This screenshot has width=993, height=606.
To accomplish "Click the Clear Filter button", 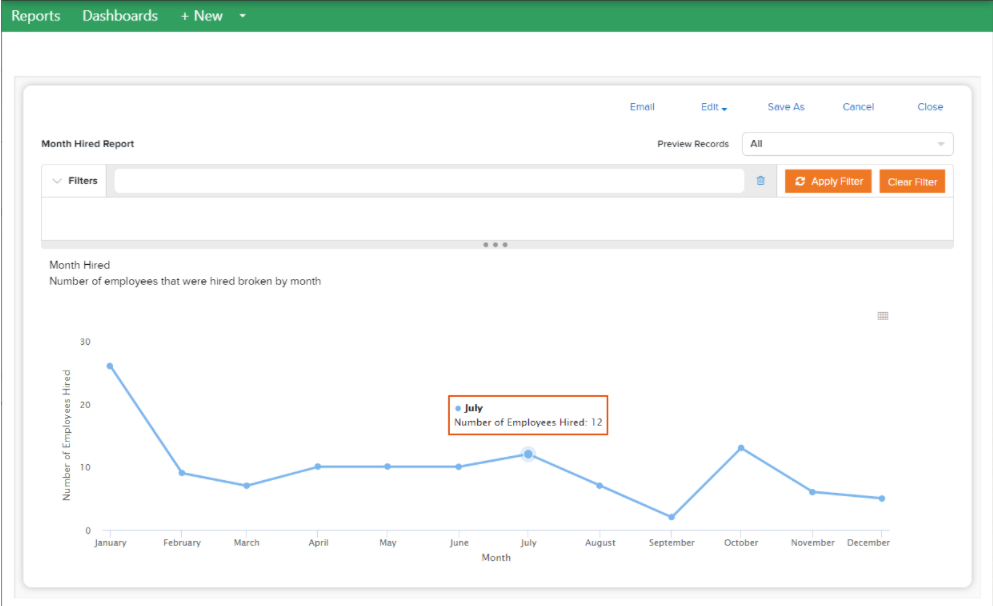I will tap(912, 182).
